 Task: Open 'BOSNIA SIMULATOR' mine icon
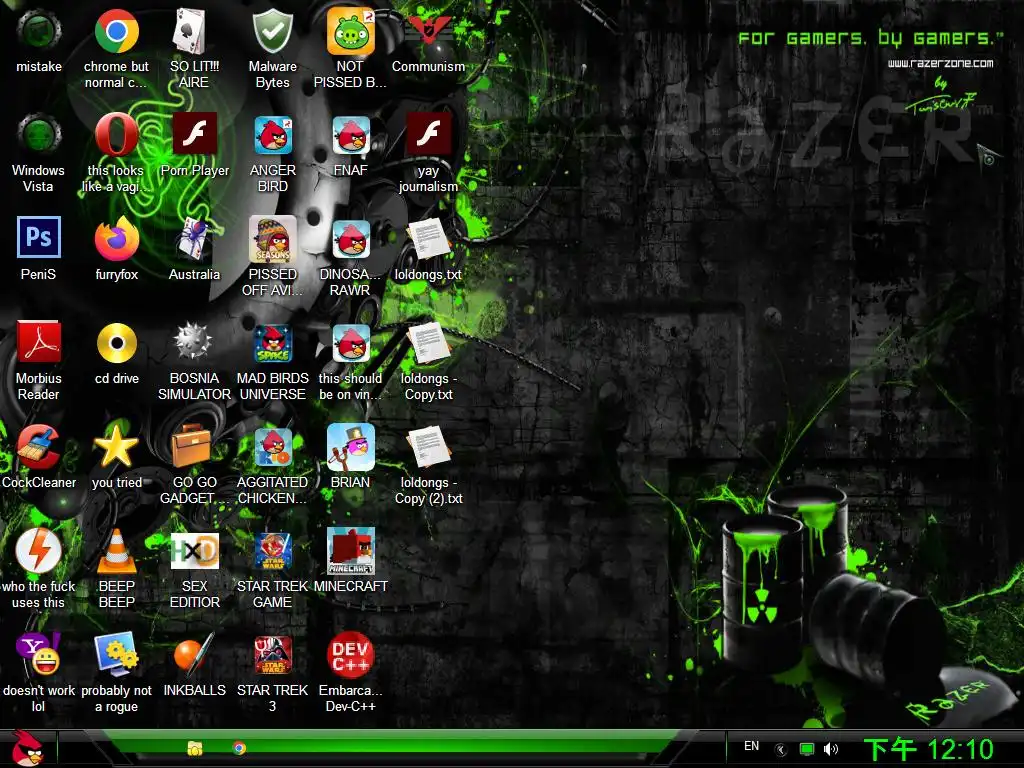click(194, 342)
